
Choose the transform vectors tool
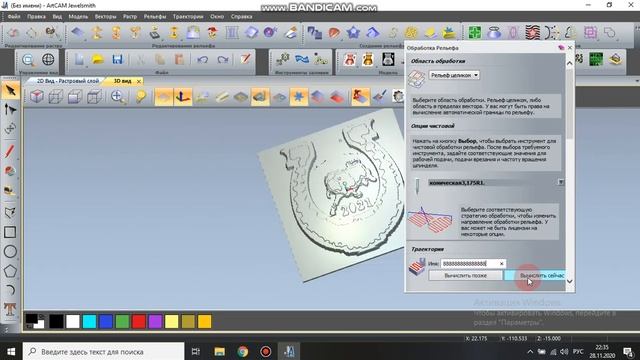(10, 129)
